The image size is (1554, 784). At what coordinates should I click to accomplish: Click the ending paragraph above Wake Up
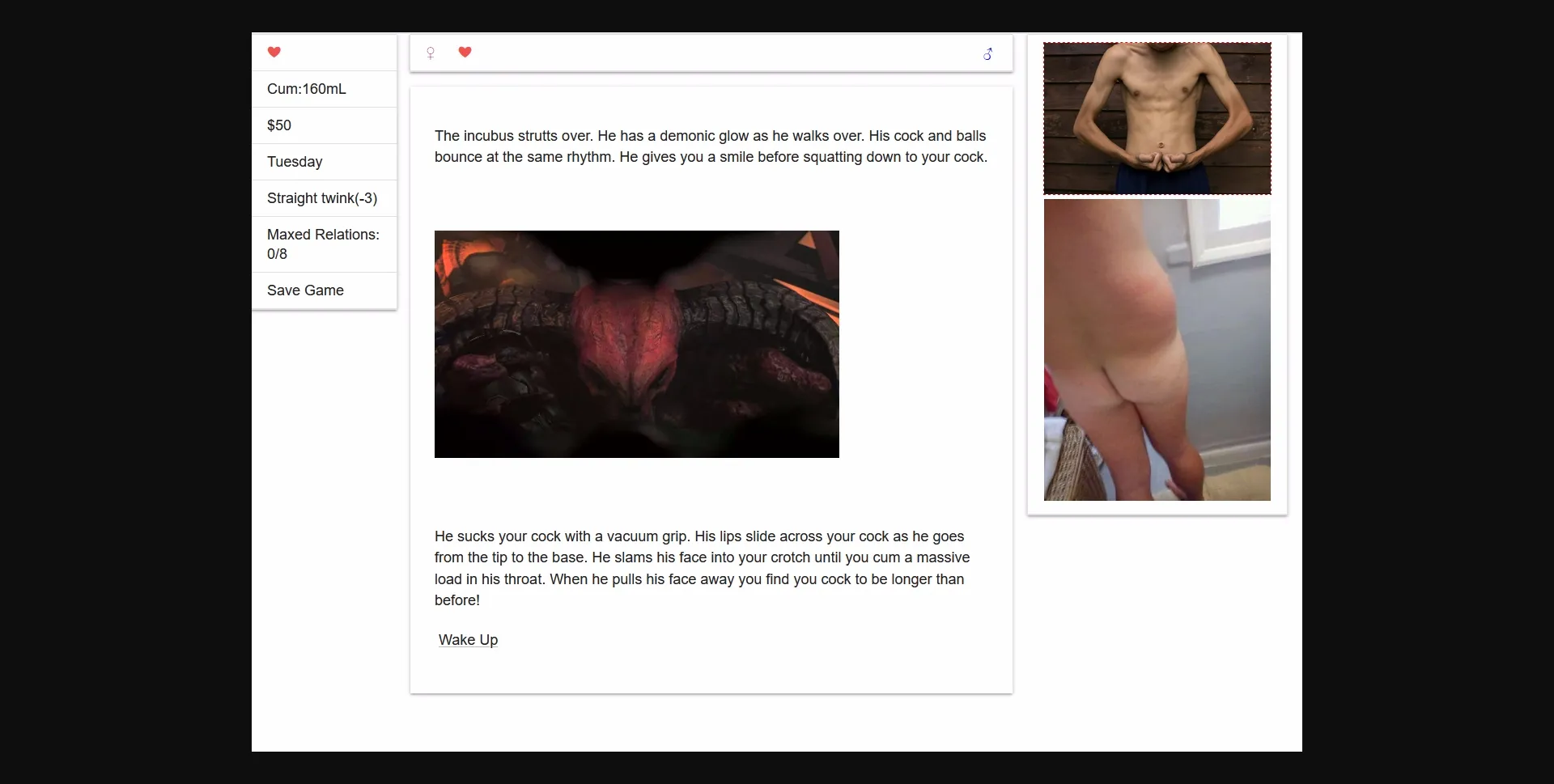click(702, 567)
